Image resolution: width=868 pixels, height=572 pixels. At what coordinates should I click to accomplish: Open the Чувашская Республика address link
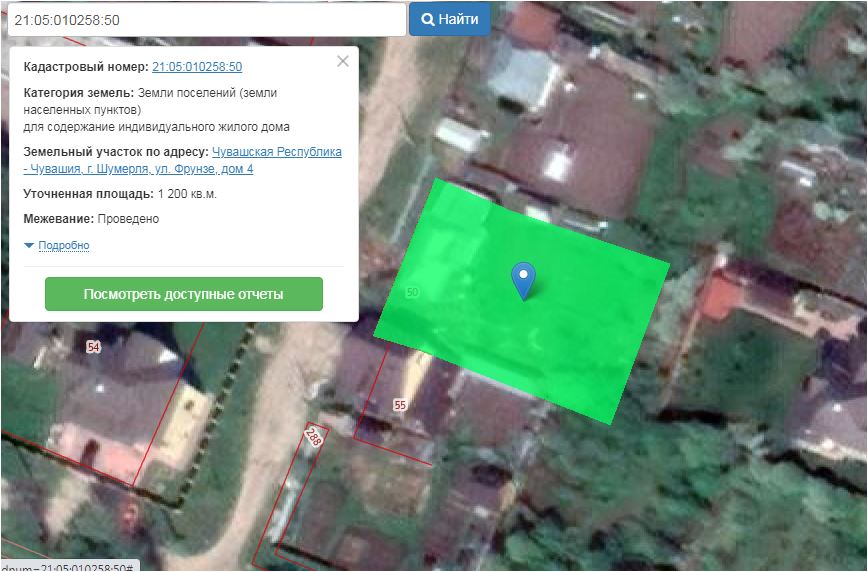277,152
